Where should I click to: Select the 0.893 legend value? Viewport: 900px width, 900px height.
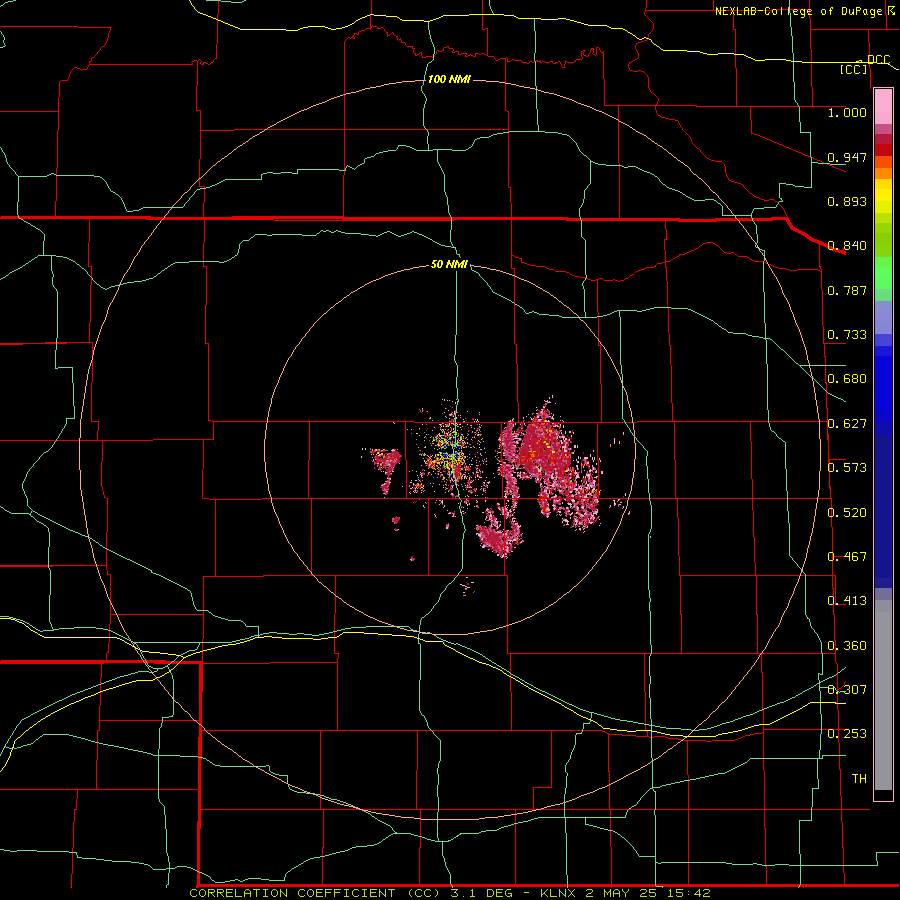[847, 201]
